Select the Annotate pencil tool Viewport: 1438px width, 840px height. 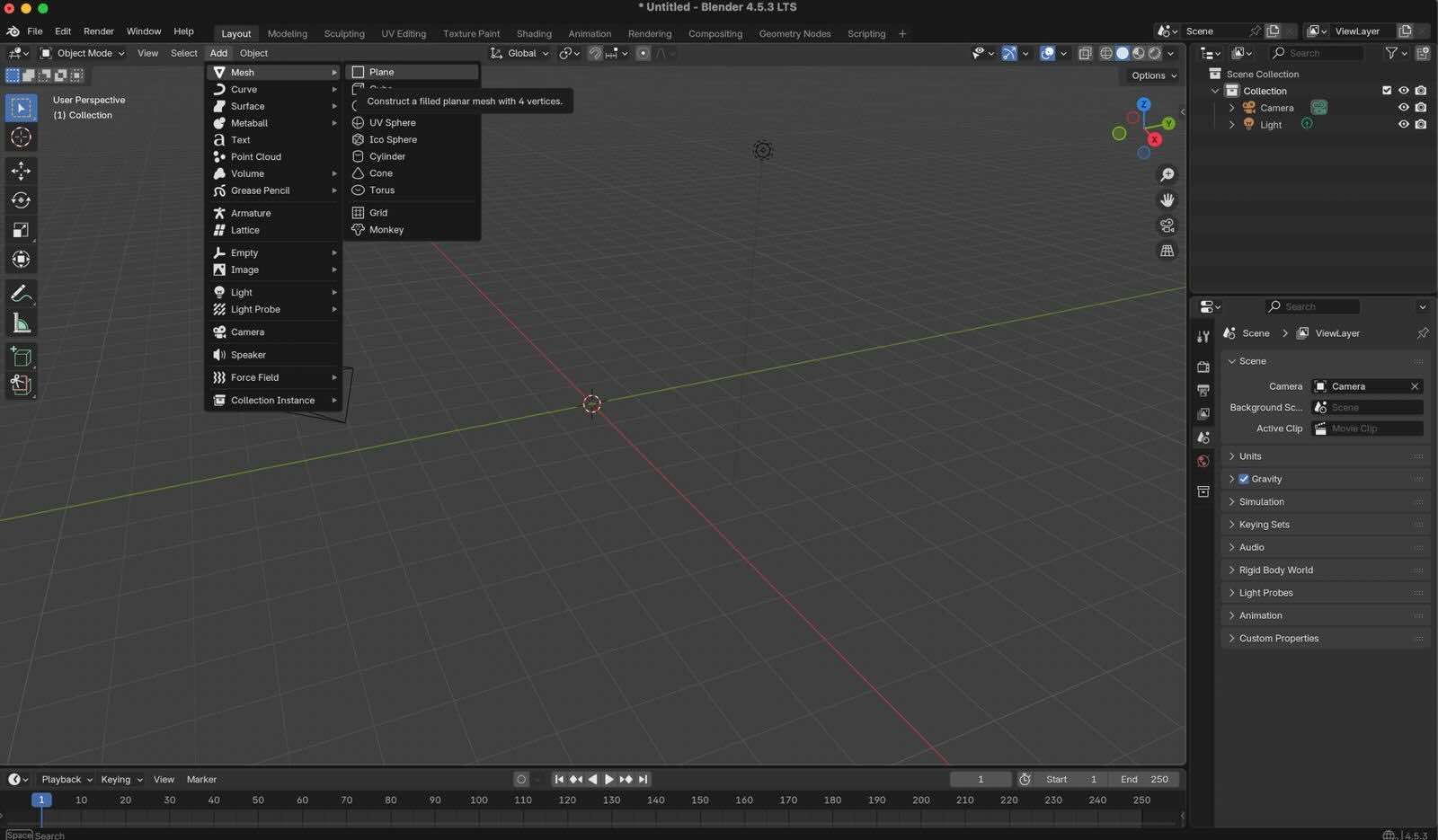click(21, 294)
